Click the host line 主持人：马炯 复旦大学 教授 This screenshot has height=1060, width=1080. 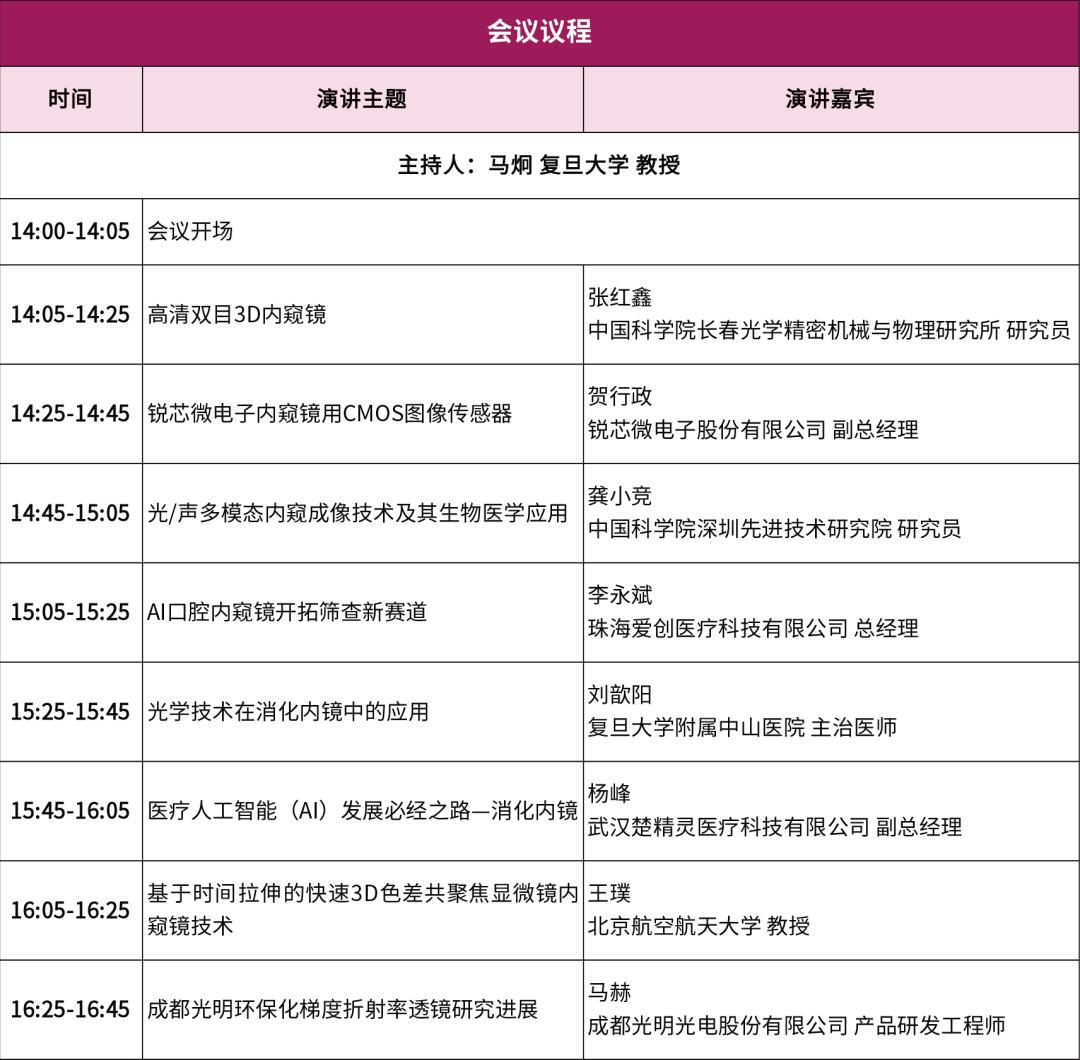pos(539,165)
